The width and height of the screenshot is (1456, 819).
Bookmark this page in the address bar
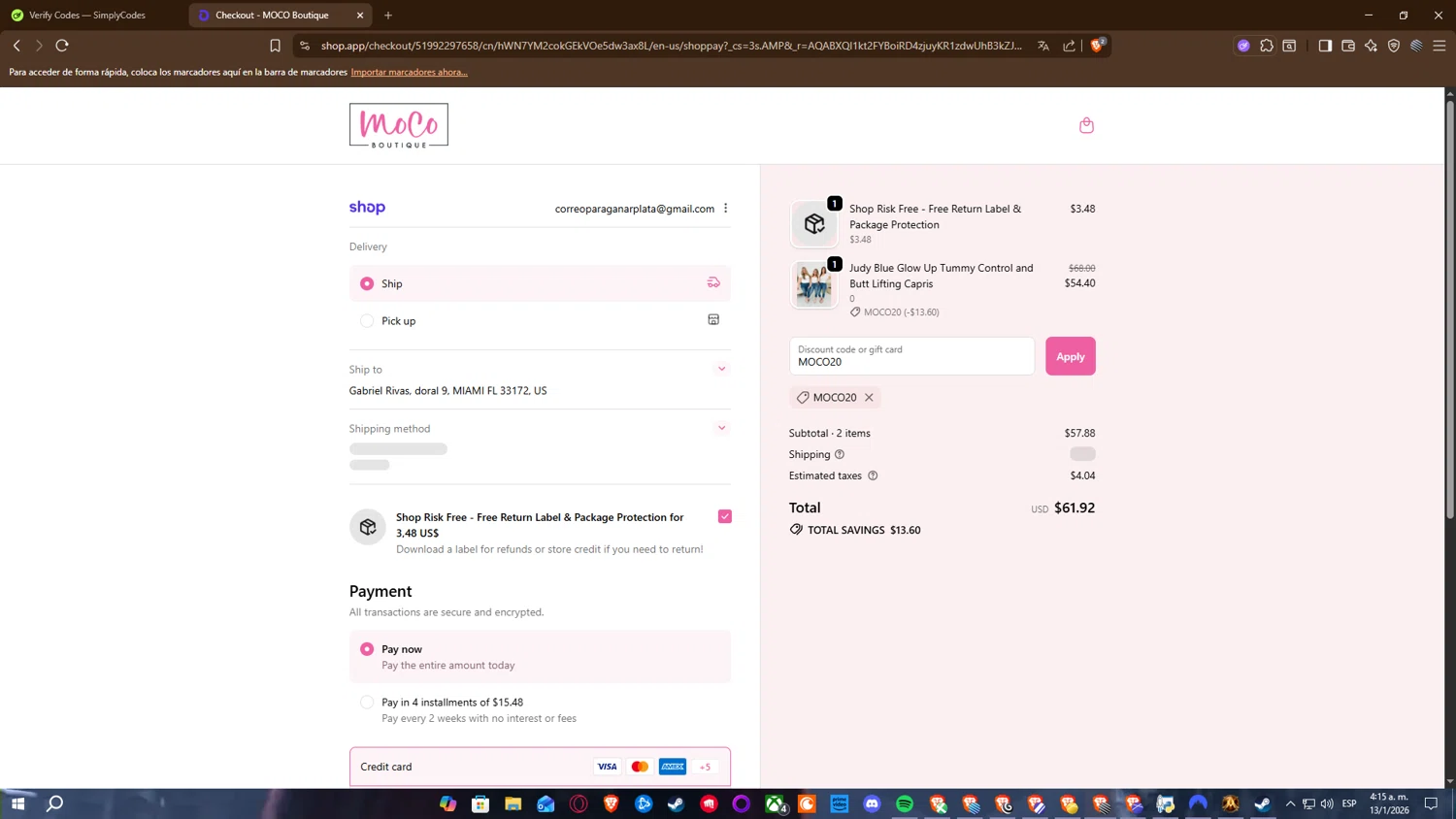coord(275,46)
